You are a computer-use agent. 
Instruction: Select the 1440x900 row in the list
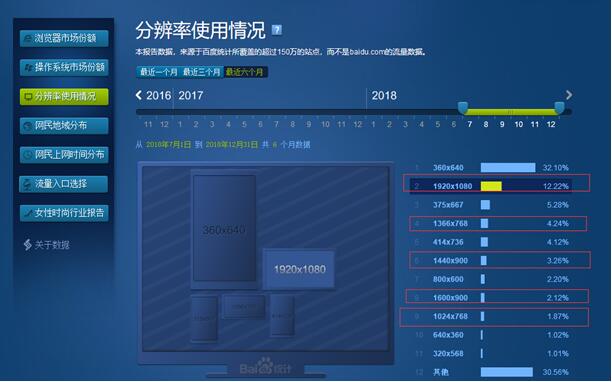pyautogui.click(x=491, y=261)
